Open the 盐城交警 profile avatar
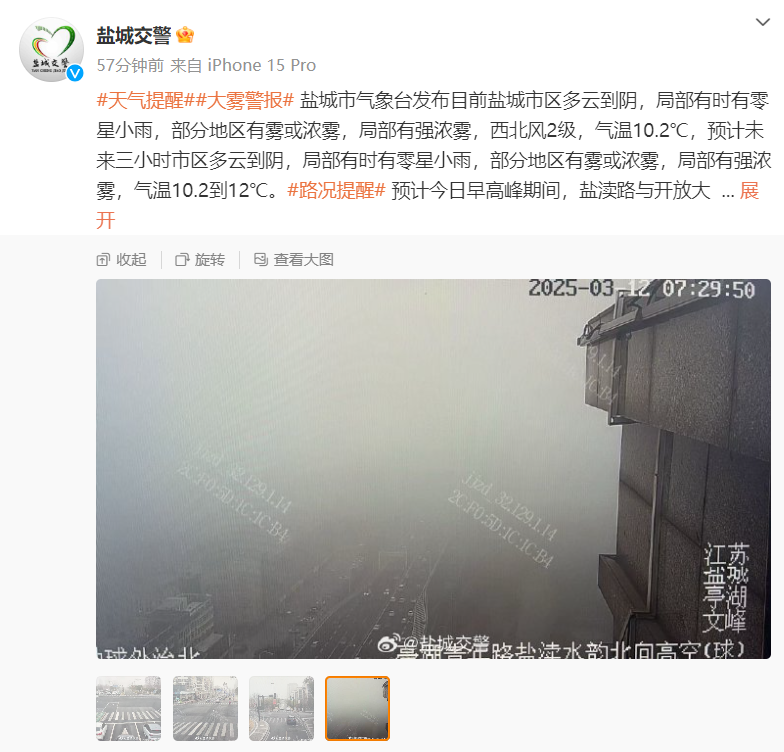The height and width of the screenshot is (752, 784). click(x=51, y=50)
